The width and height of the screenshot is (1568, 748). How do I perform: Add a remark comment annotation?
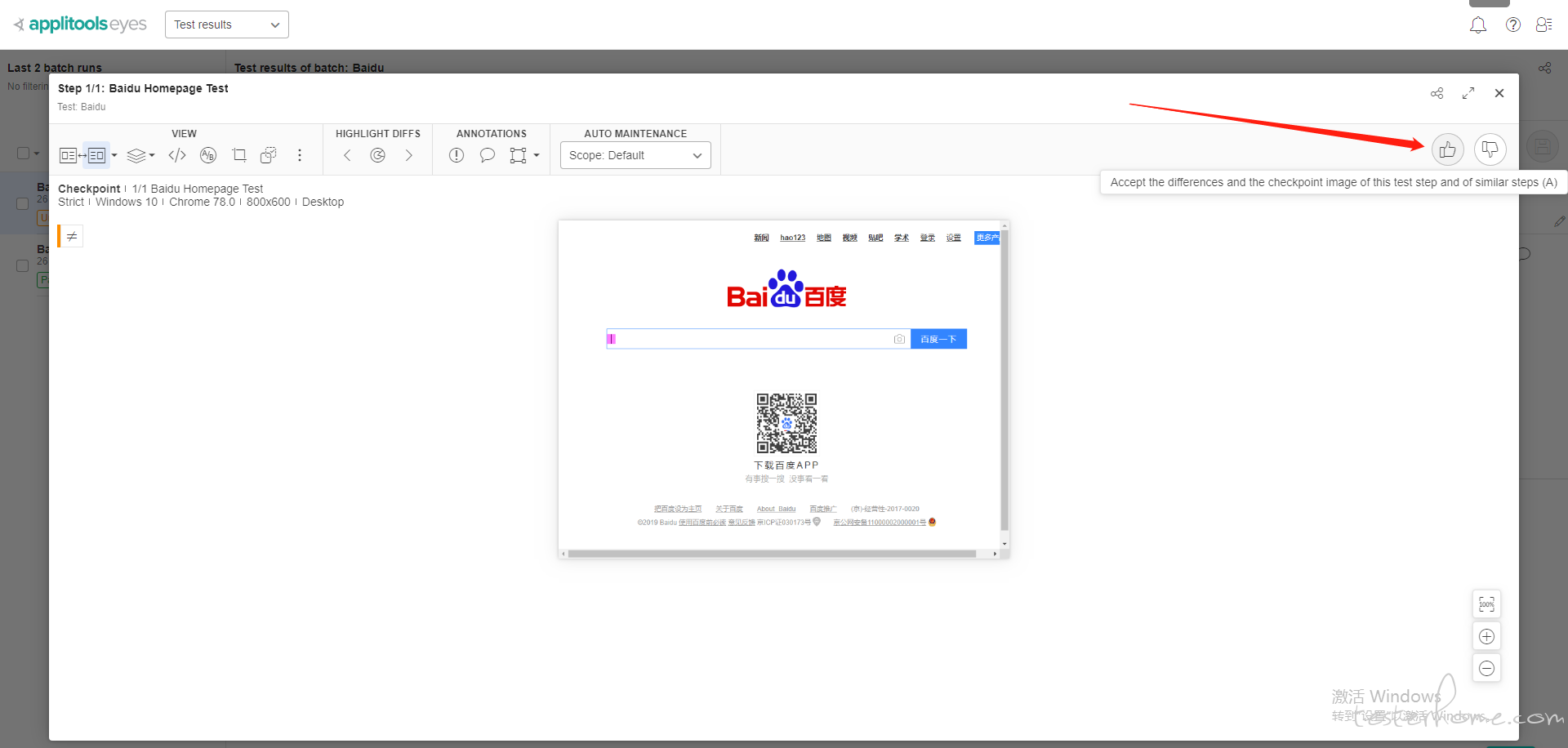488,155
